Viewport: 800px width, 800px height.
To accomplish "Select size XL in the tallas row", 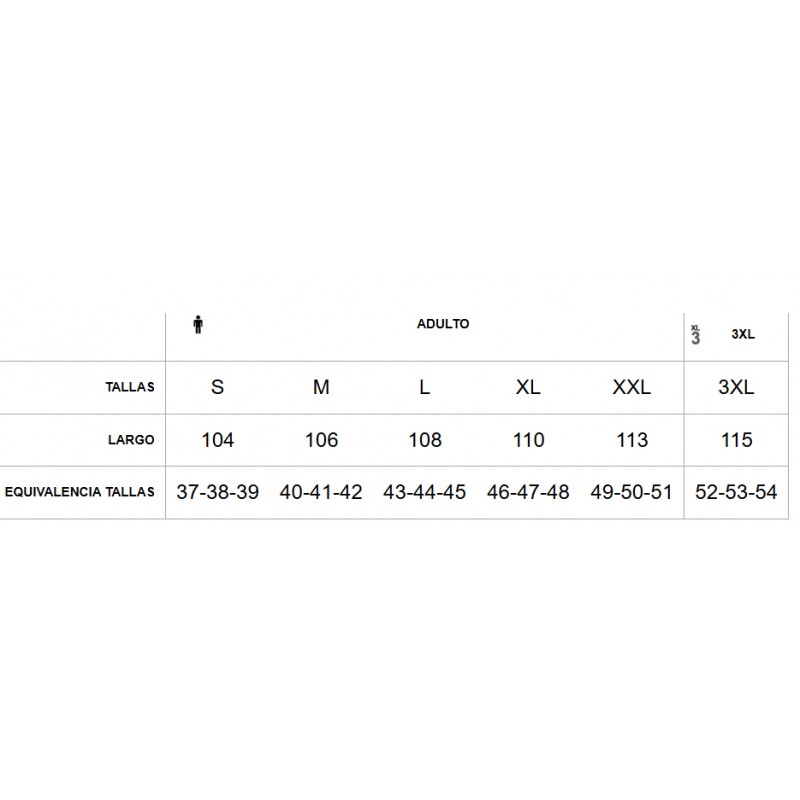I will pos(528,387).
